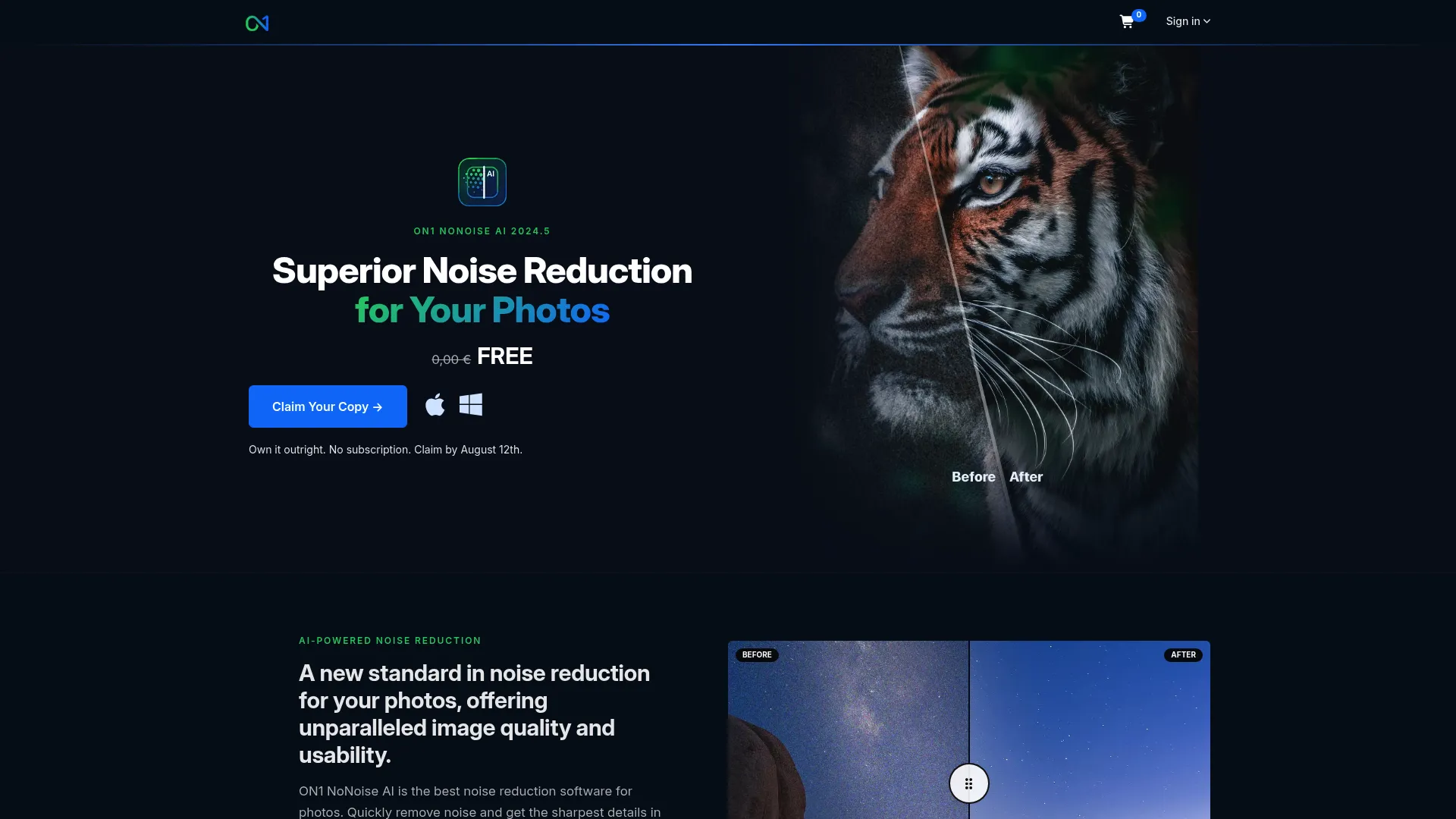
Task: Click the Claim Your Copy button
Action: click(x=328, y=406)
